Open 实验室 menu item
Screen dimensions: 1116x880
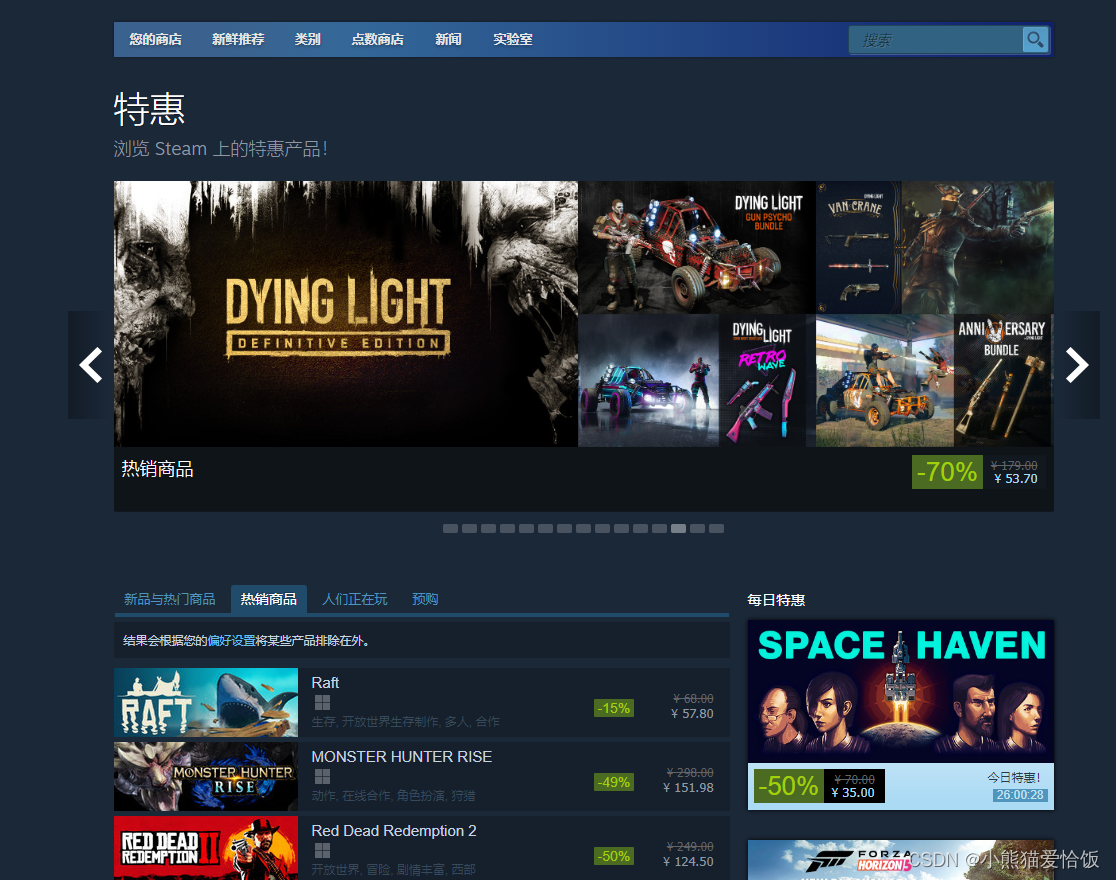(x=512, y=39)
